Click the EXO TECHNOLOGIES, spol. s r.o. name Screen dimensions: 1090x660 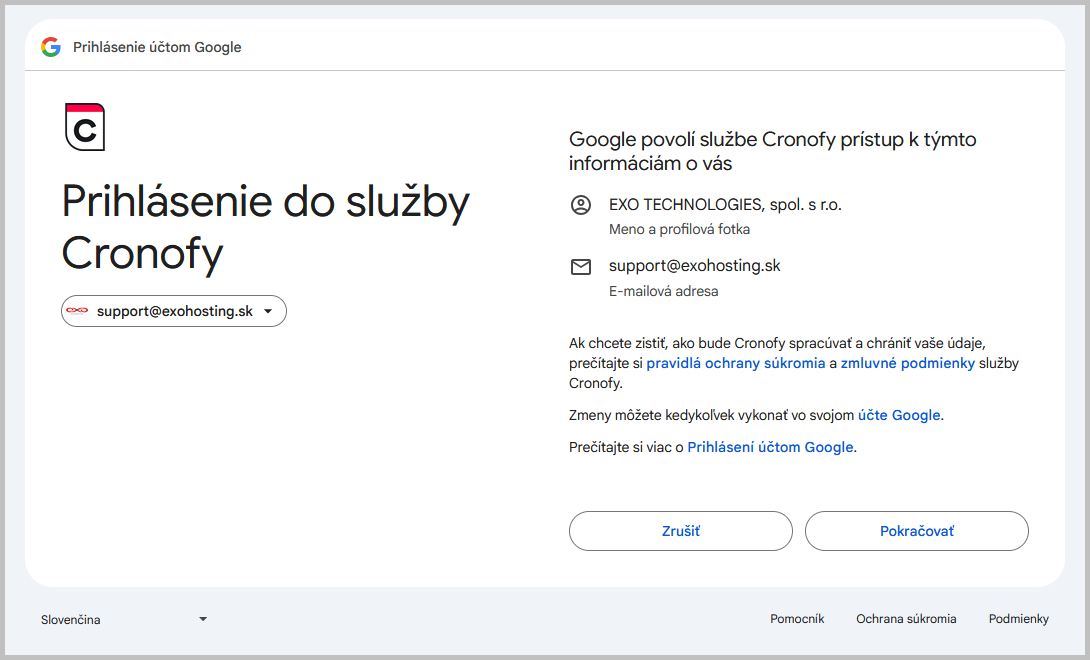click(x=725, y=205)
